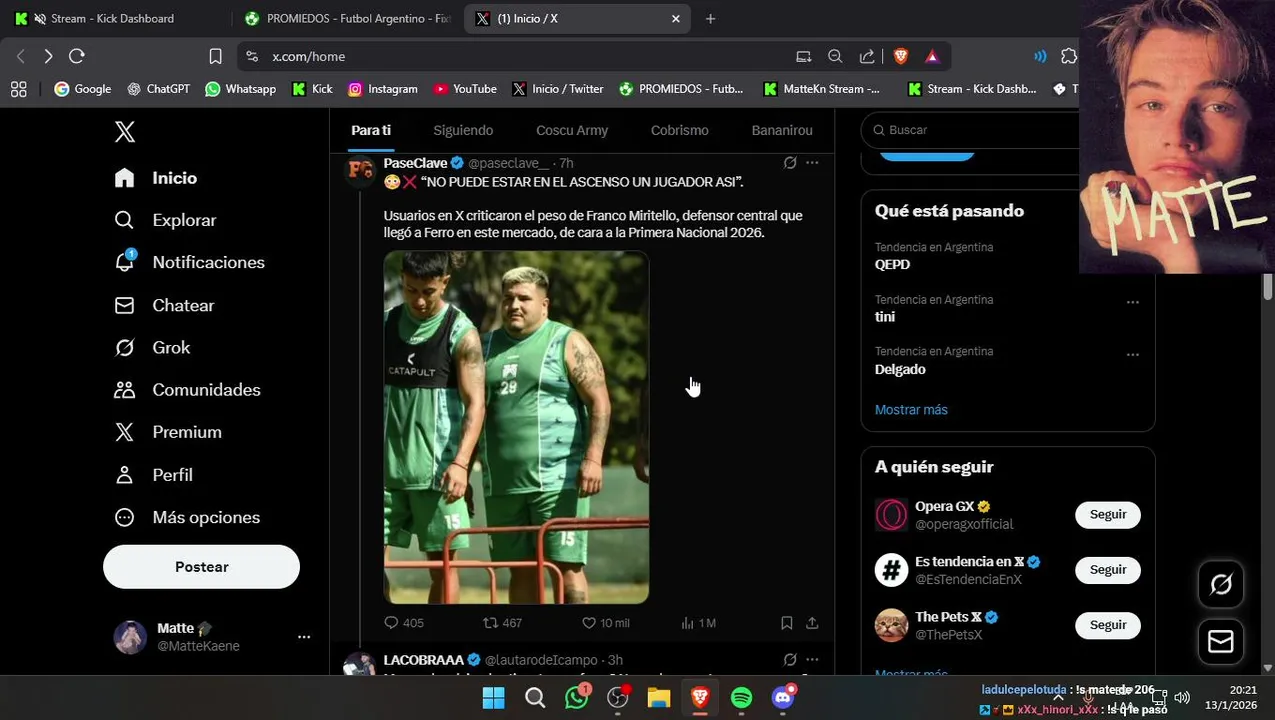1275x720 pixels.
Task: Open options for Delgado trend
Action: [1133, 354]
